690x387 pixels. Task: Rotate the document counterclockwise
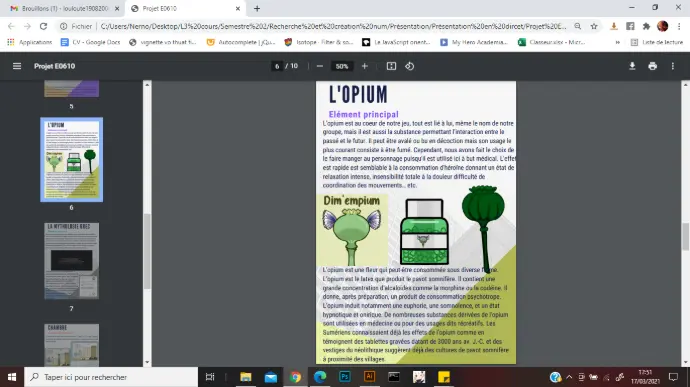click(x=410, y=66)
